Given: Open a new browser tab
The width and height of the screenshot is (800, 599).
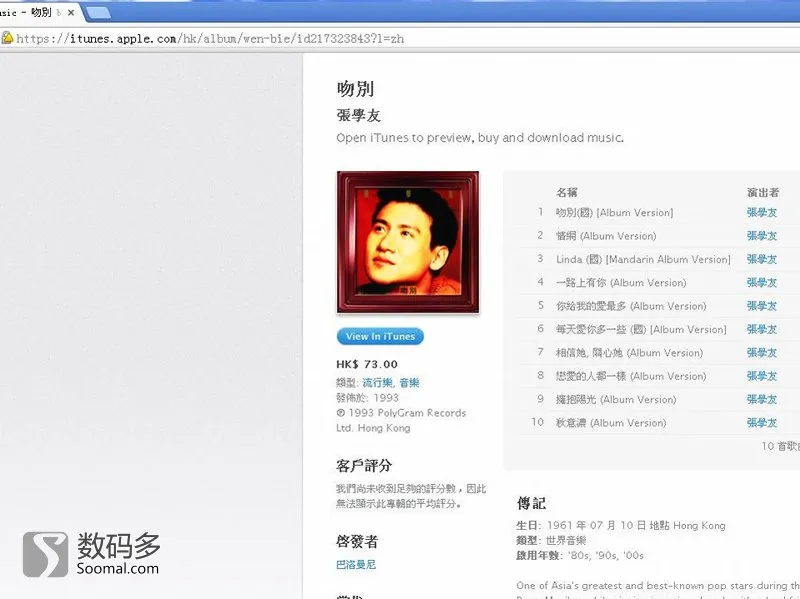Looking at the screenshot, I should click(x=98, y=13).
